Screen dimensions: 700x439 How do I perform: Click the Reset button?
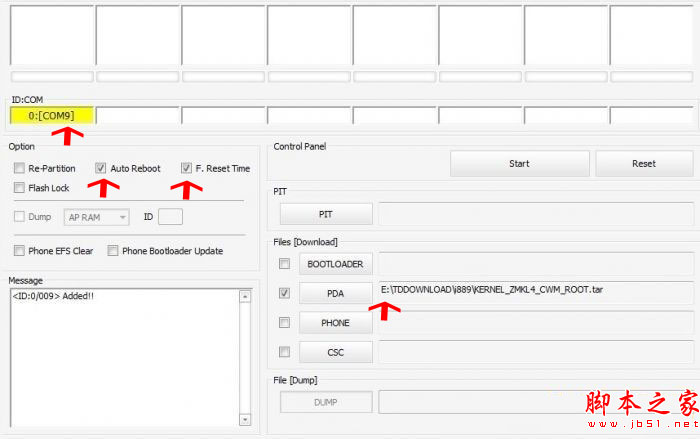point(644,163)
